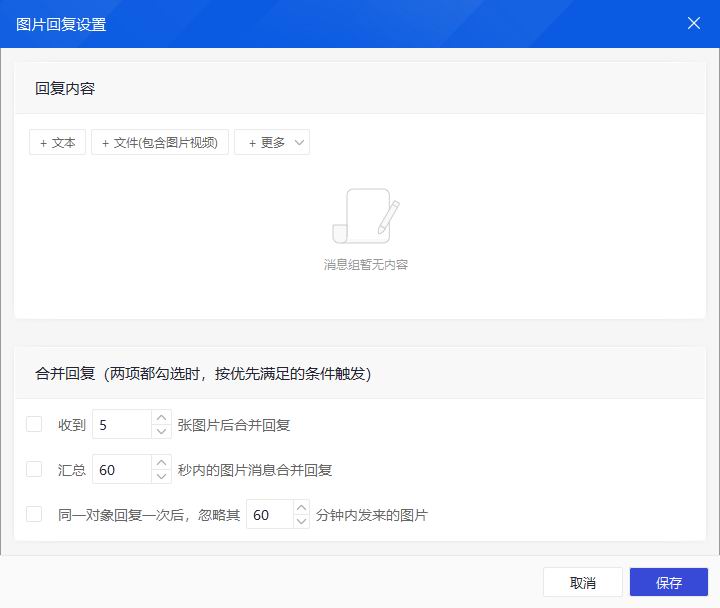Save settings with the 保存 button

668,583
